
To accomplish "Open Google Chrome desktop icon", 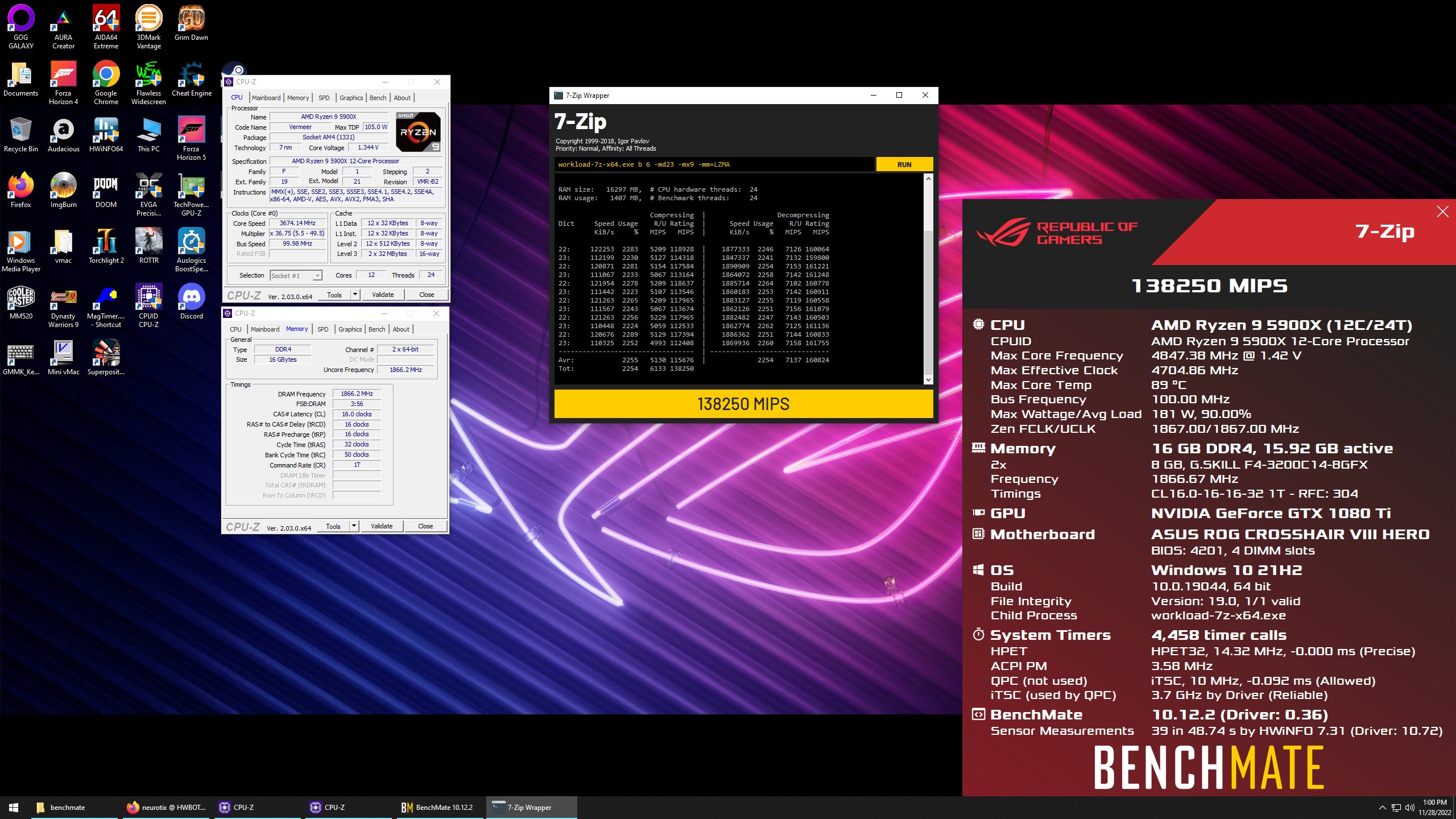I will click(x=106, y=82).
